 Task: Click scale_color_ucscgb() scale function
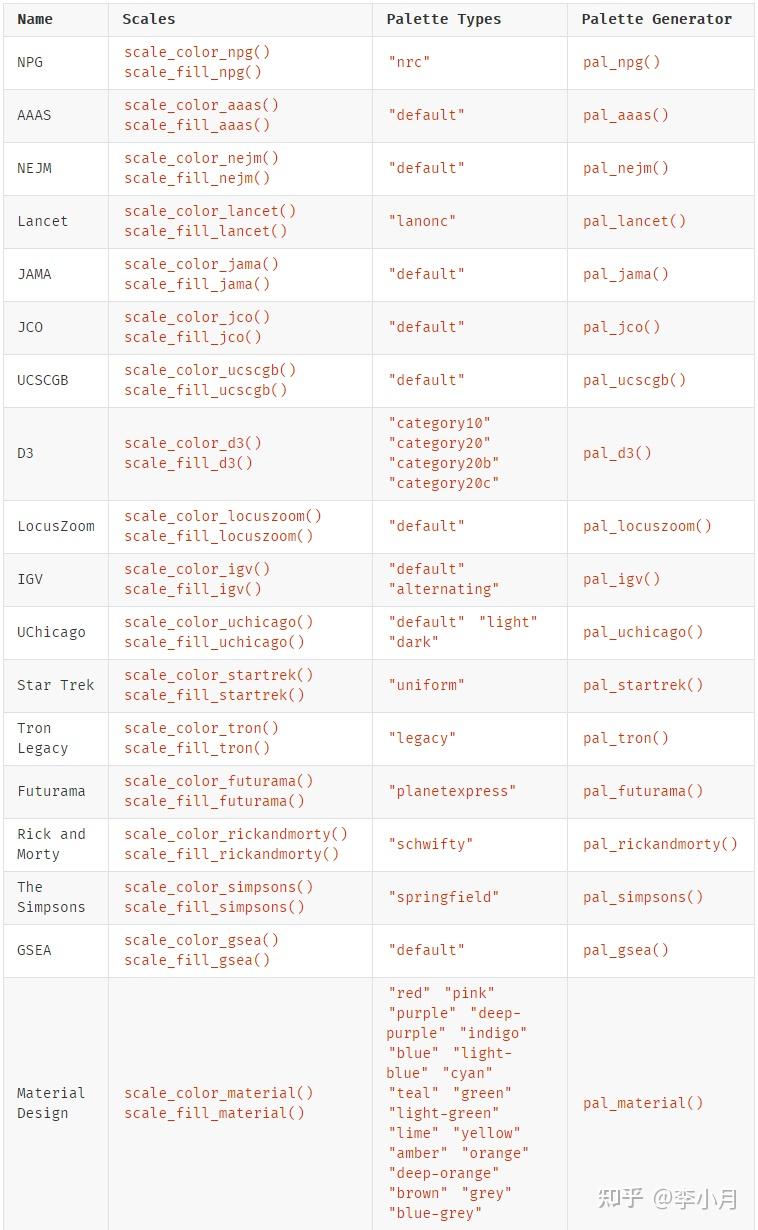click(210, 370)
